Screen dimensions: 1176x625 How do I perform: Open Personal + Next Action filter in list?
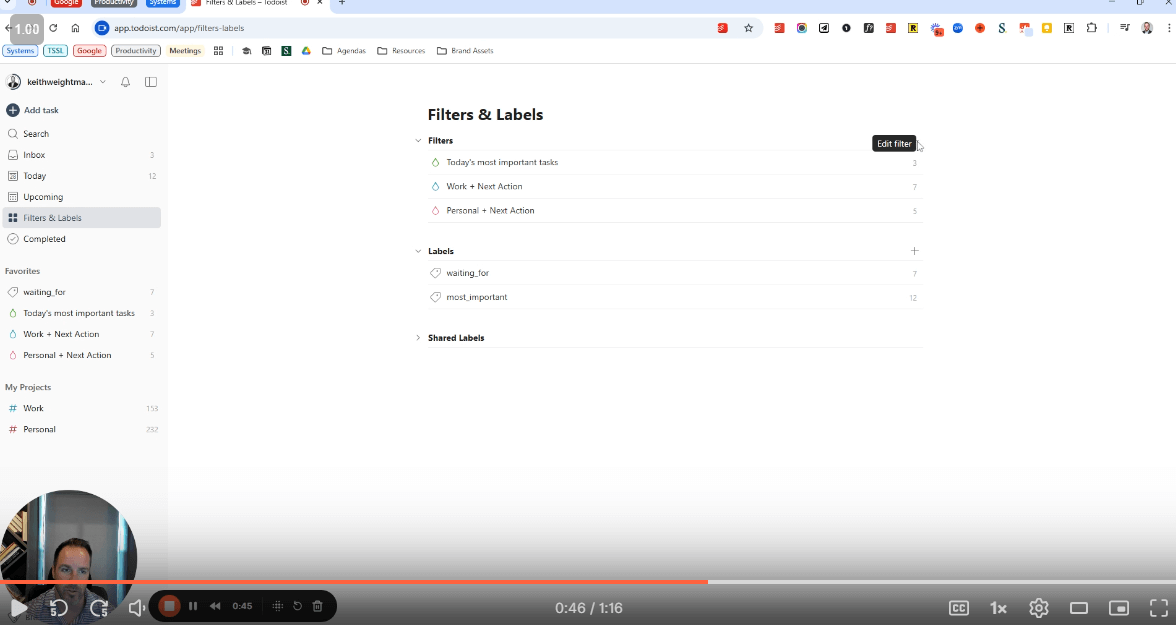coord(674,211)
